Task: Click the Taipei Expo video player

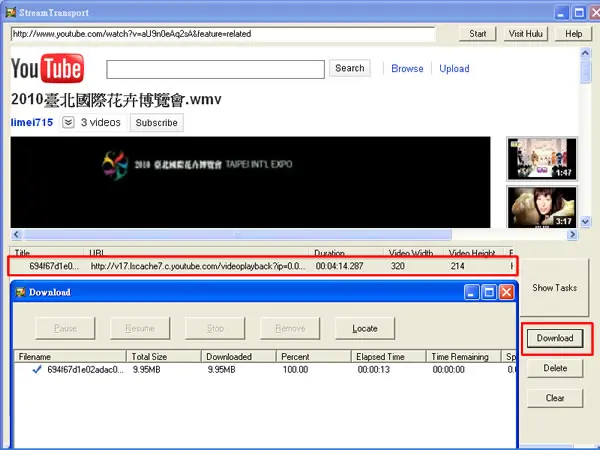Action: (250, 182)
